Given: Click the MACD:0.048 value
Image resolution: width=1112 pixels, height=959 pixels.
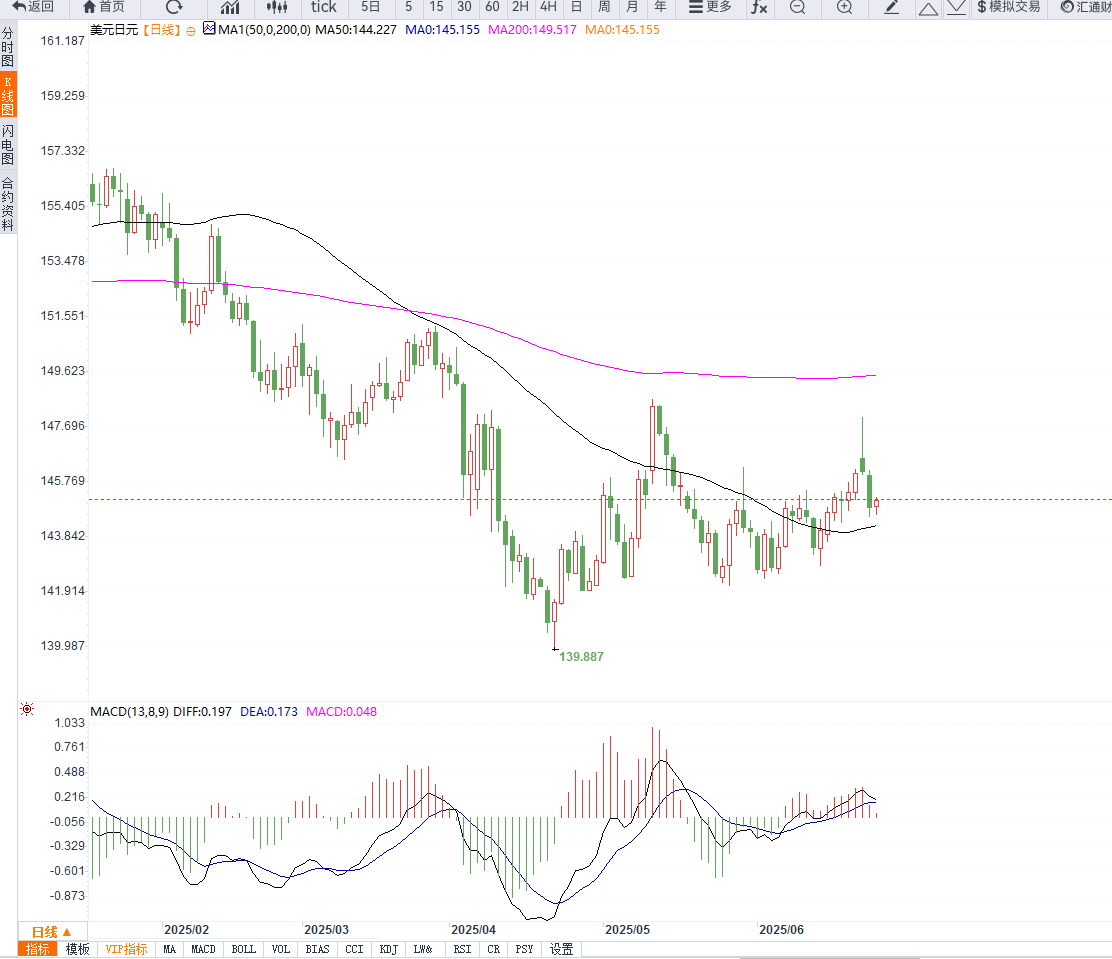Looking at the screenshot, I should [341, 711].
